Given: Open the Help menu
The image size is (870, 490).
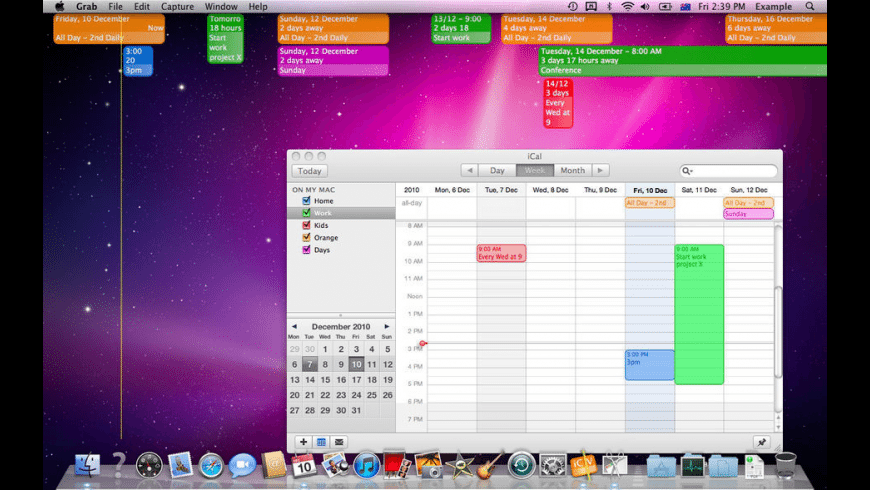Looking at the screenshot, I should click(257, 7).
